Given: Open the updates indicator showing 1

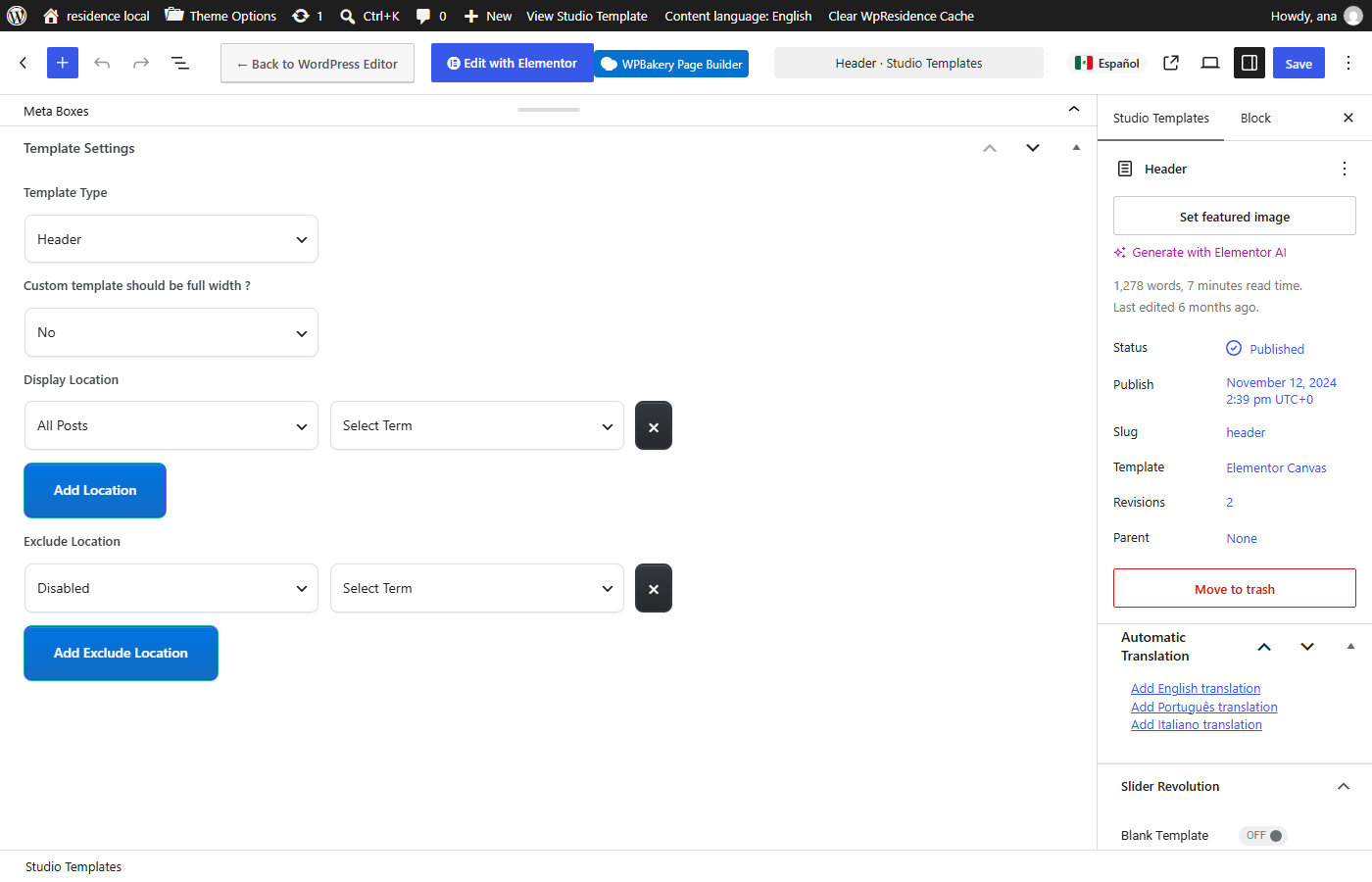Looking at the screenshot, I should pyautogui.click(x=308, y=16).
